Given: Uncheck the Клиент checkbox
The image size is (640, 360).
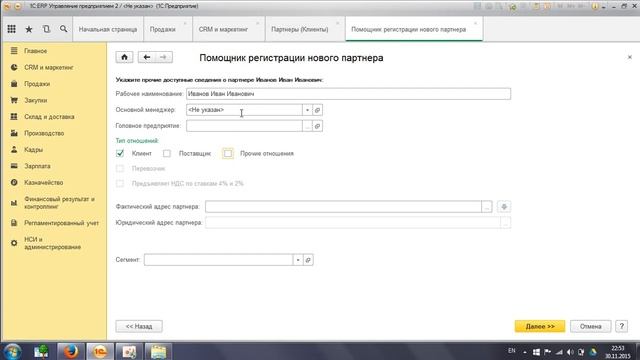Looking at the screenshot, I should pyautogui.click(x=120, y=153).
